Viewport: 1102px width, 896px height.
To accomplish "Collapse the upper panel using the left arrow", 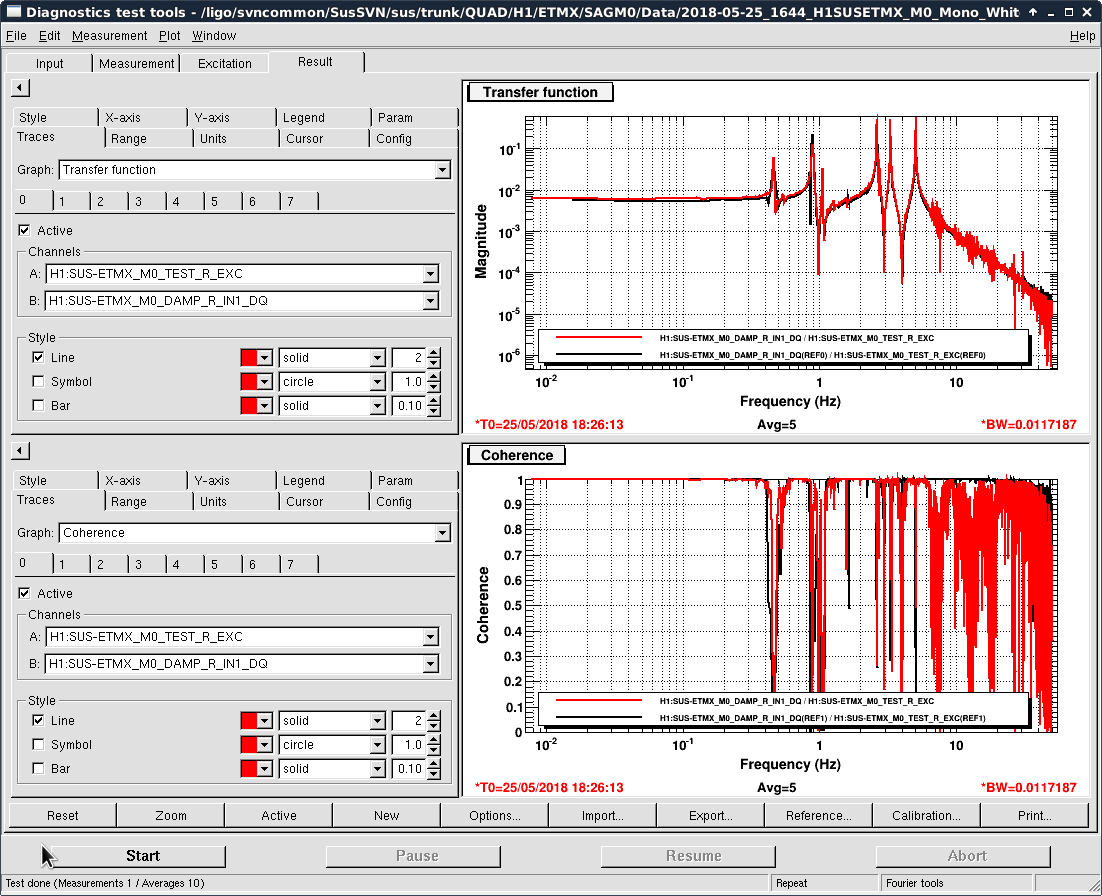I will tap(20, 88).
